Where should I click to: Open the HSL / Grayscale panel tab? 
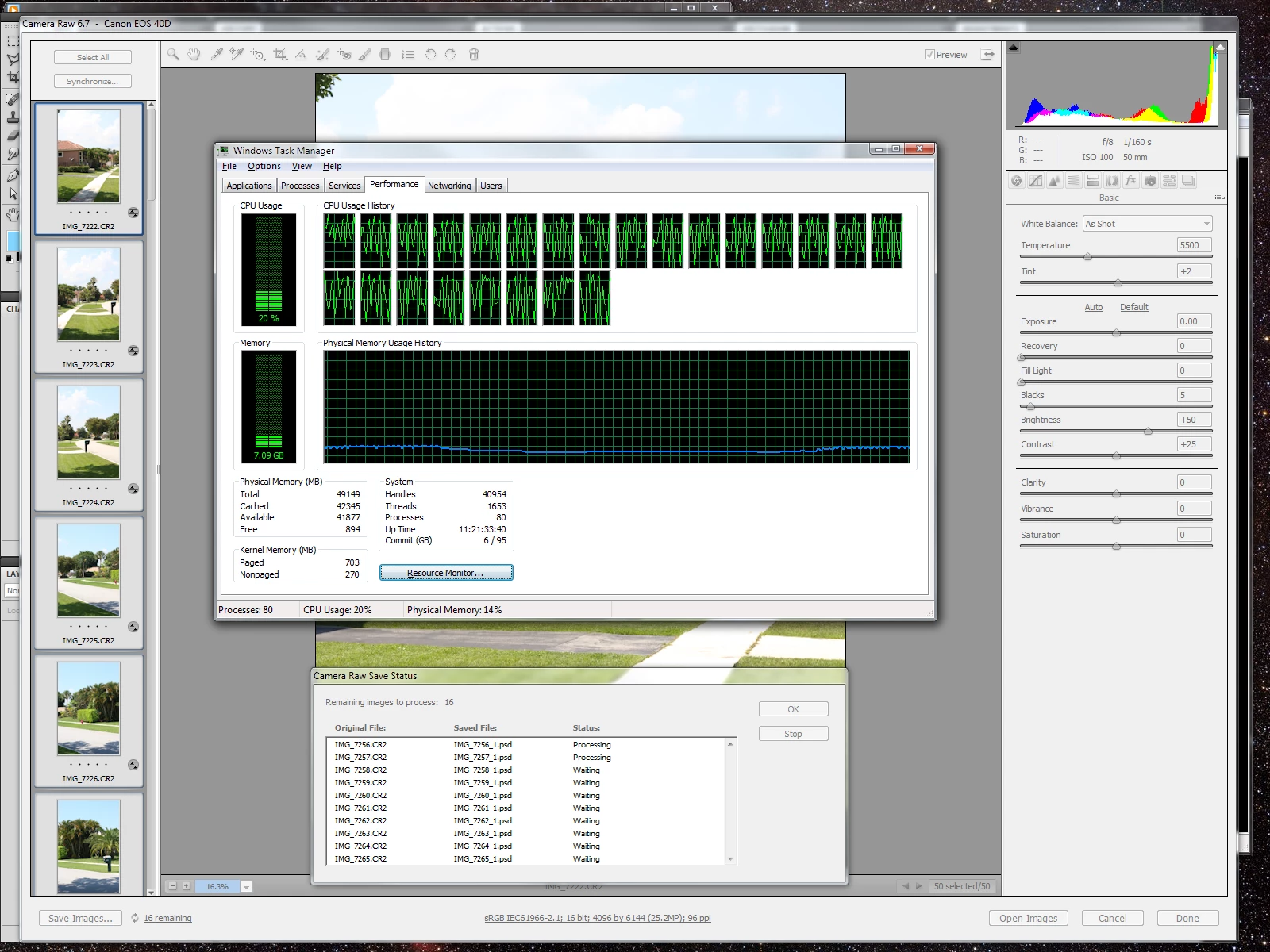tap(1074, 181)
